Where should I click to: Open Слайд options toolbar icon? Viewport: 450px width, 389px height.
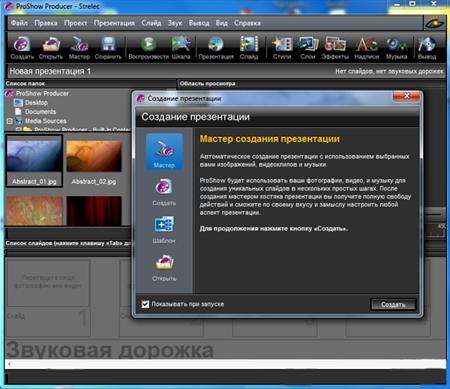click(x=249, y=48)
